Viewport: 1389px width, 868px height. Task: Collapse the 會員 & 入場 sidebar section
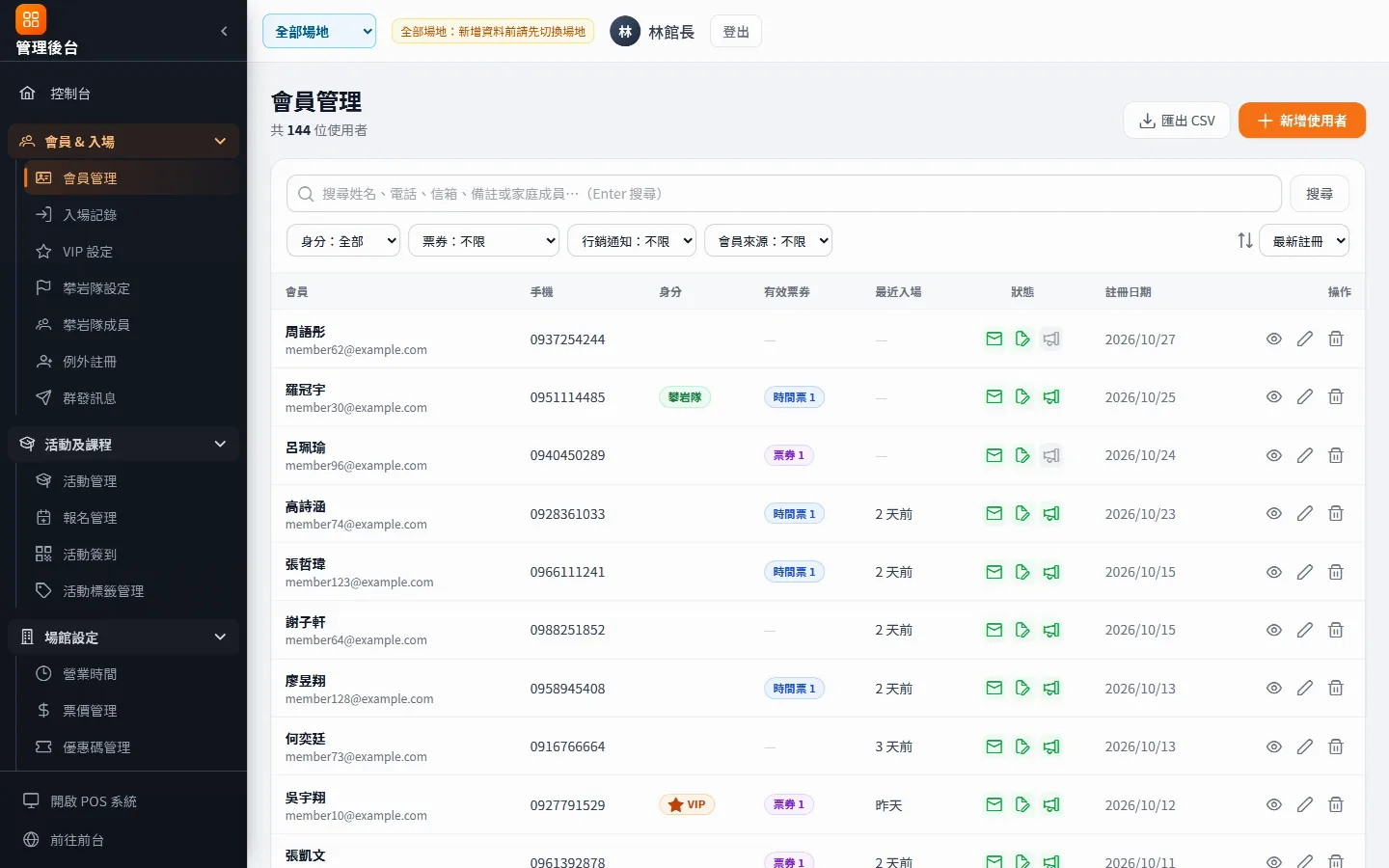(x=123, y=142)
